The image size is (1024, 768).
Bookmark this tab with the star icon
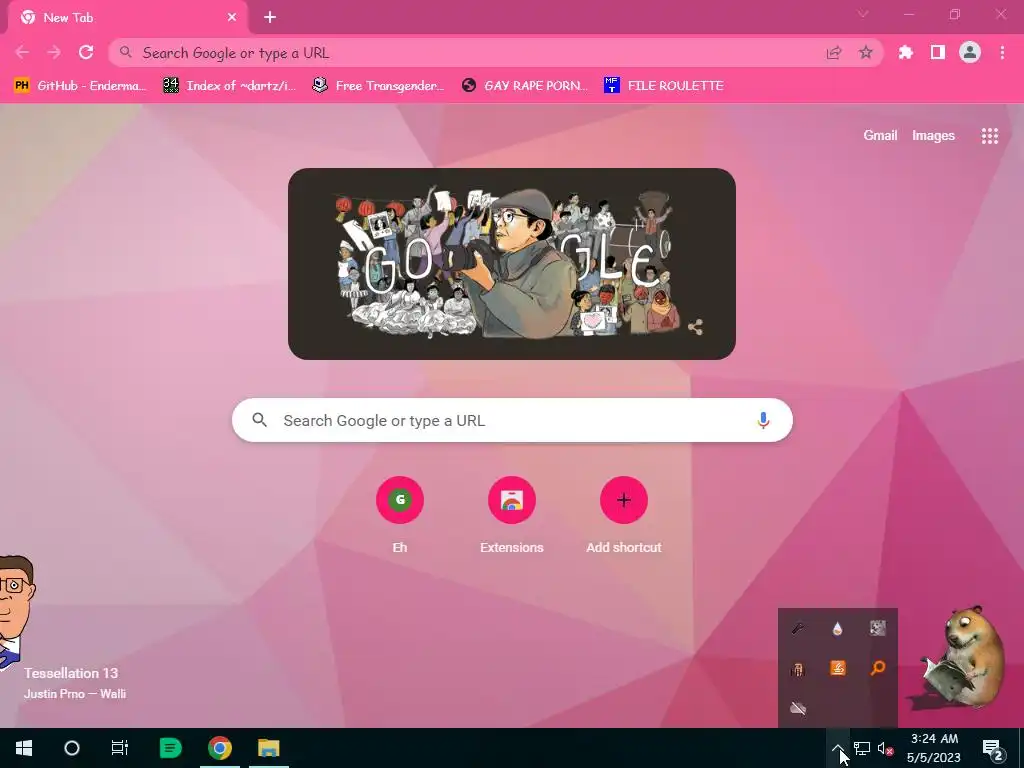pyautogui.click(x=865, y=53)
